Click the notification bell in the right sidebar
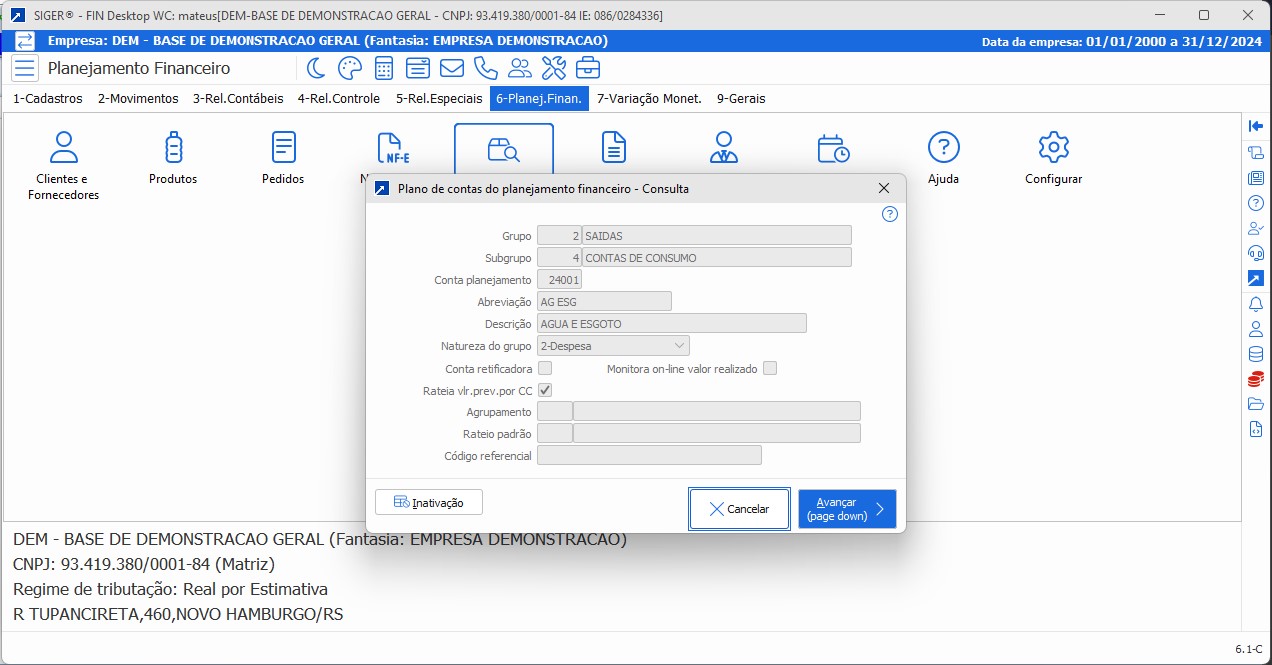The height and width of the screenshot is (665, 1272). tap(1256, 304)
